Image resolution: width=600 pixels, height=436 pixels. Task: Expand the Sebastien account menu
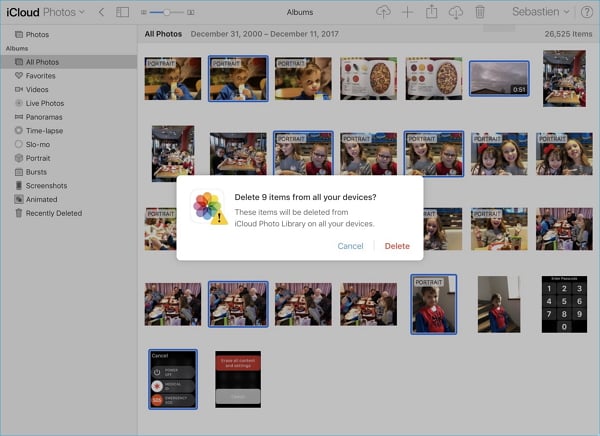(537, 12)
